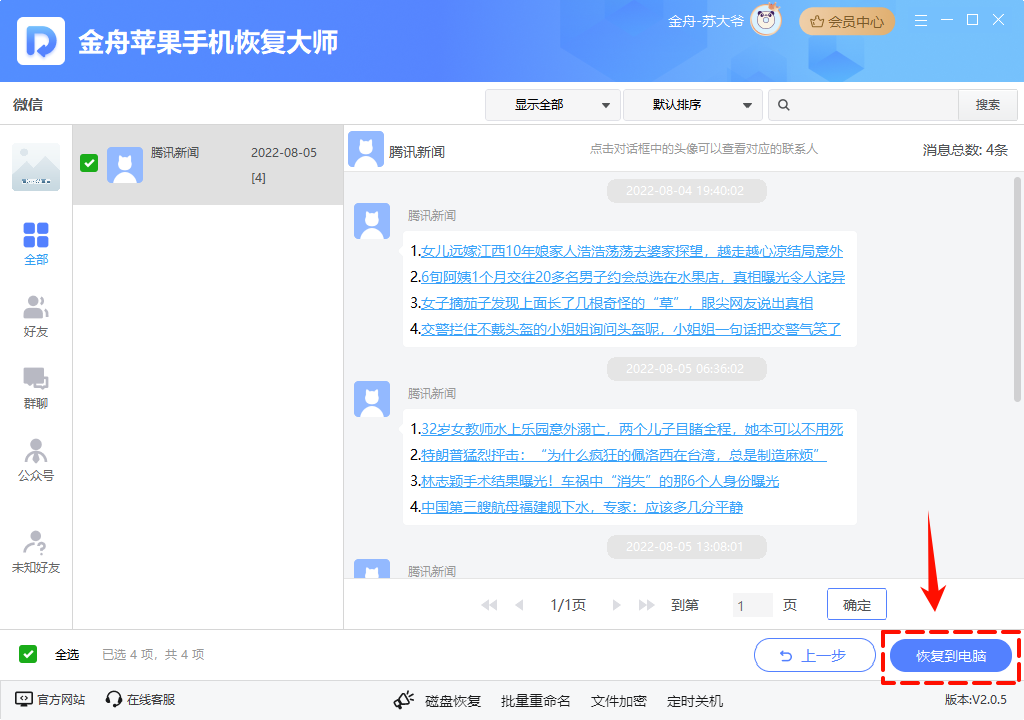
Task: Click sender avatar of the 06:36:02 message
Action: pyautogui.click(x=372, y=399)
